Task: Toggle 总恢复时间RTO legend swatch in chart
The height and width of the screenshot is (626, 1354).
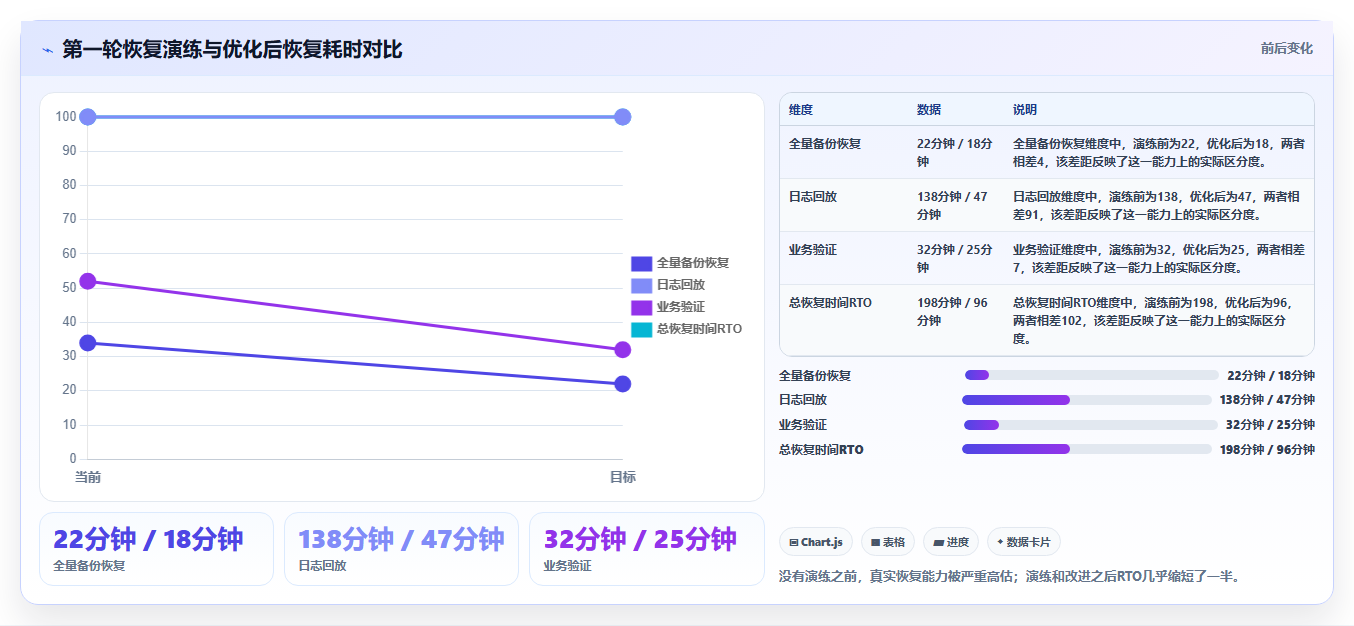Action: [641, 329]
